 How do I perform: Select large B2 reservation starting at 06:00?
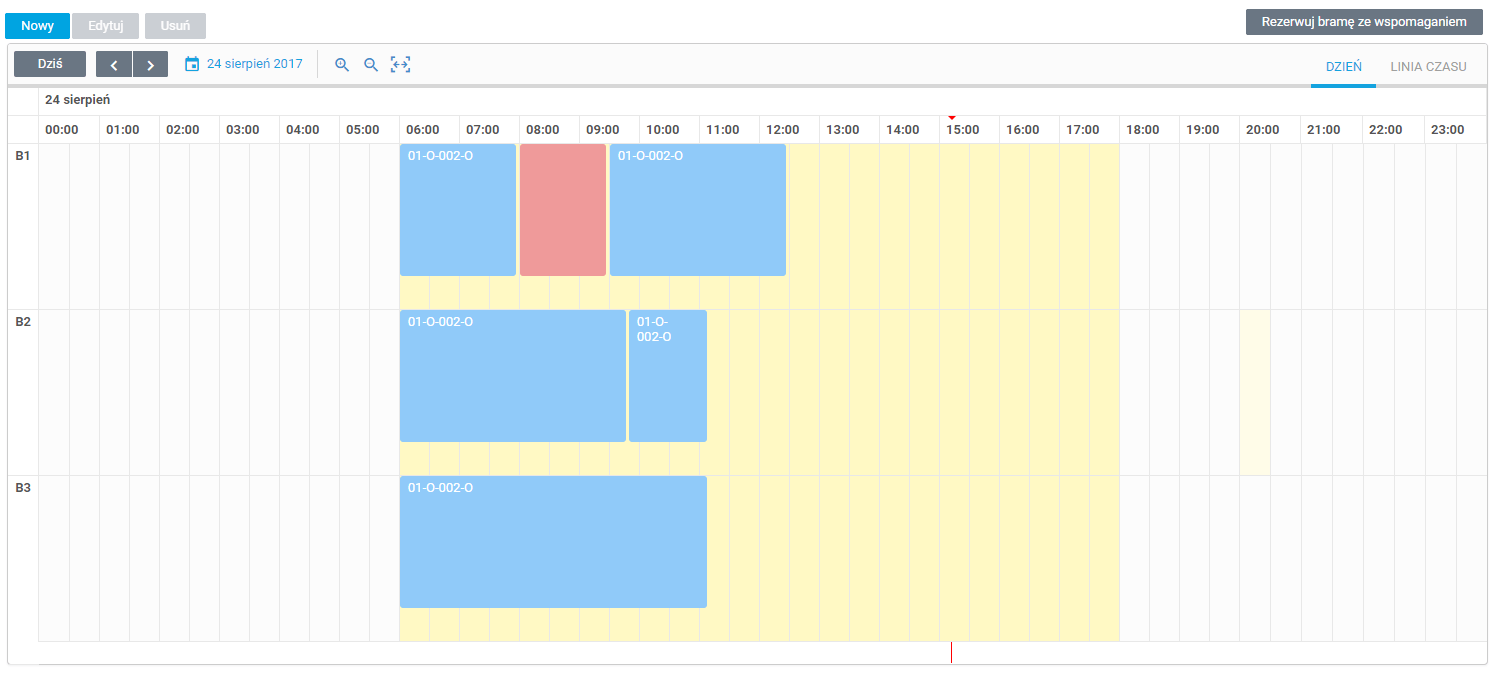[x=513, y=376]
